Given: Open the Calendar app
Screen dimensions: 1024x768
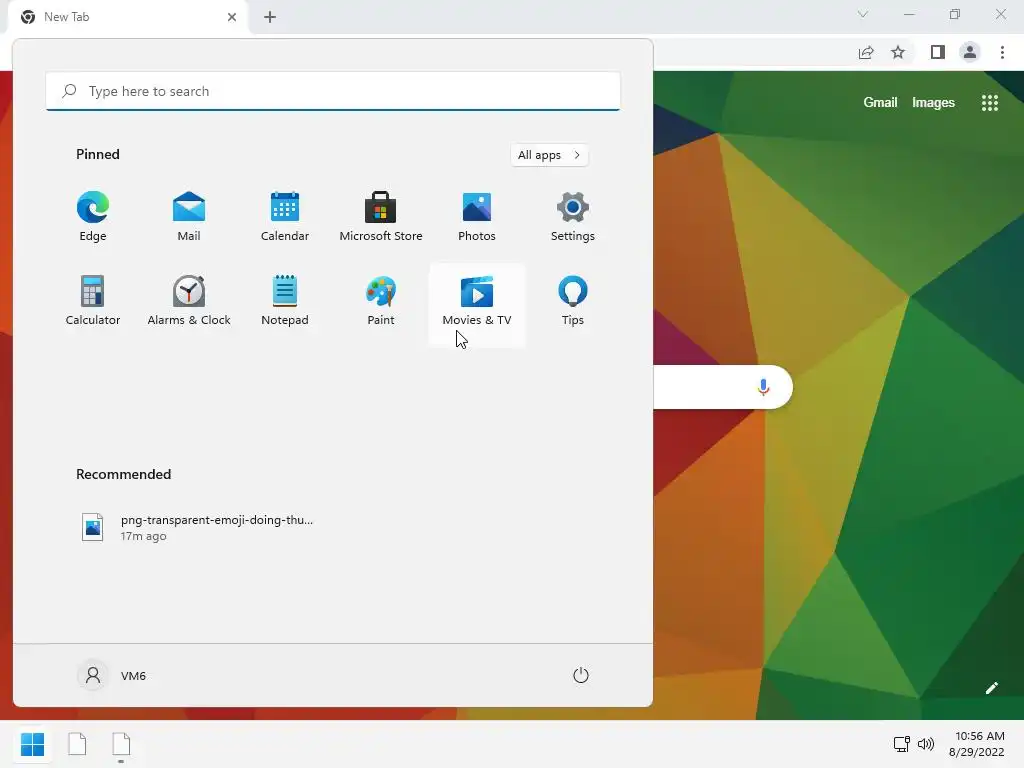Looking at the screenshot, I should [285, 217].
